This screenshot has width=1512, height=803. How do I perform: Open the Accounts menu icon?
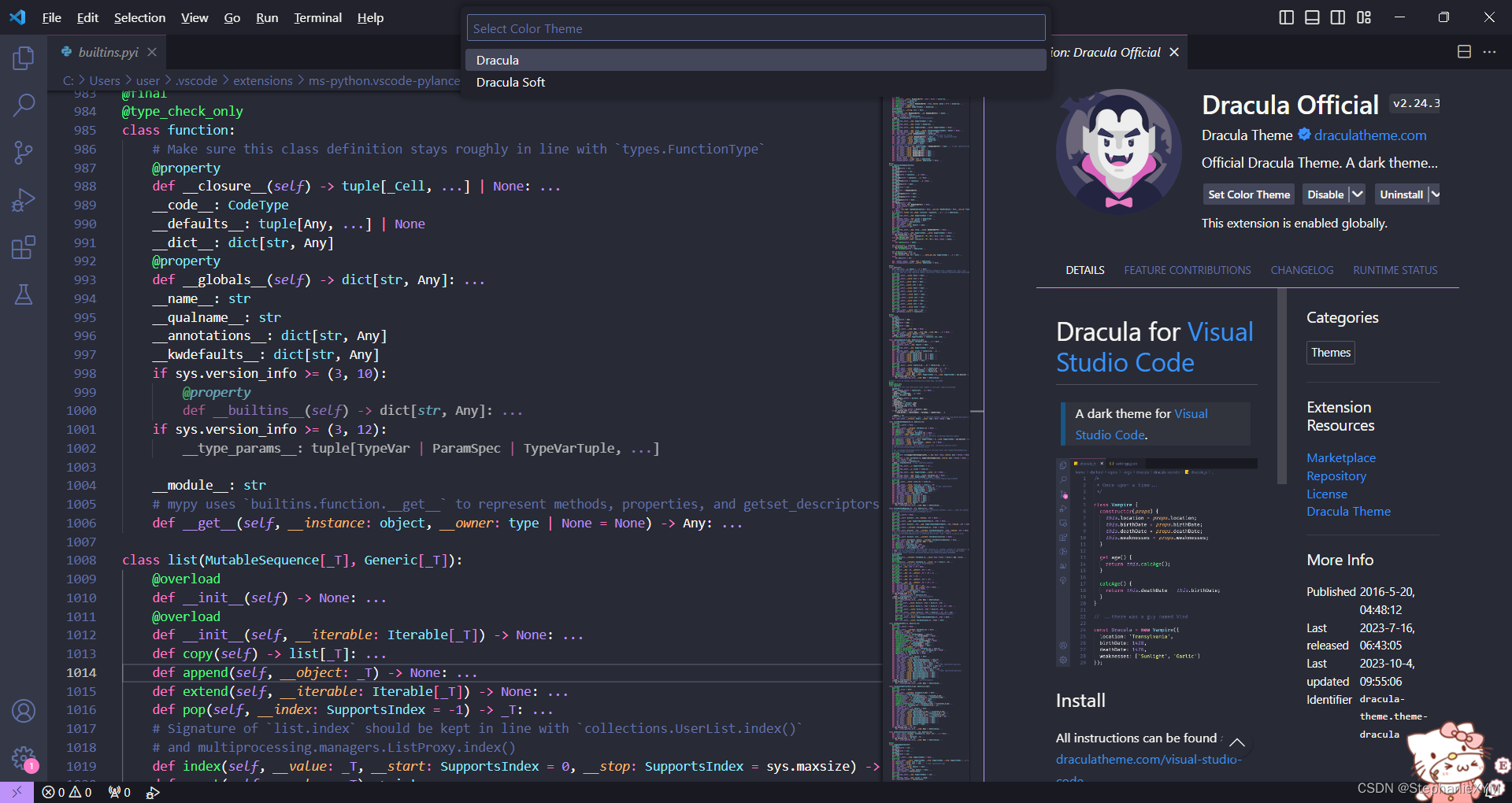click(24, 711)
